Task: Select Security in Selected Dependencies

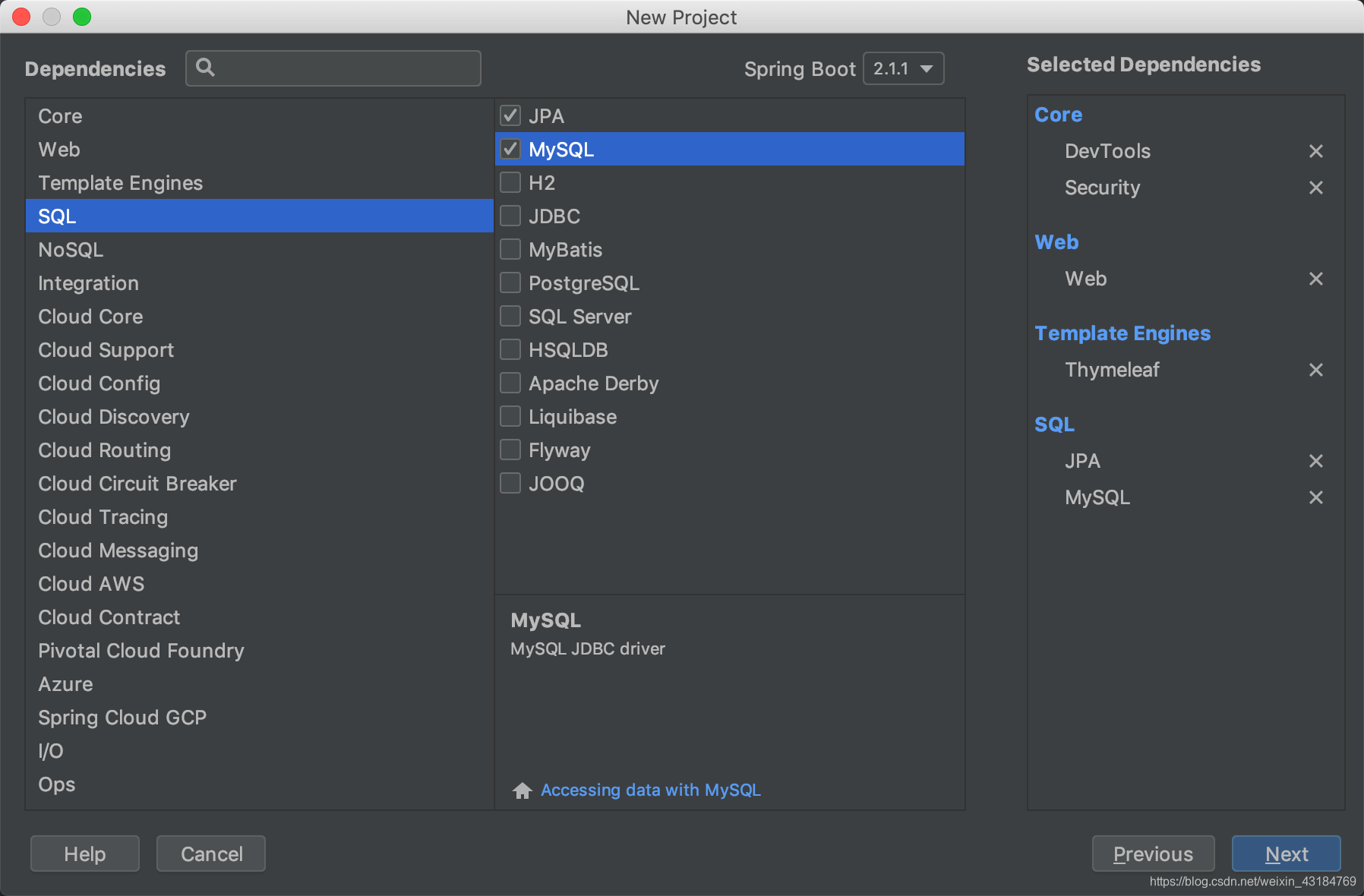Action: (1102, 188)
